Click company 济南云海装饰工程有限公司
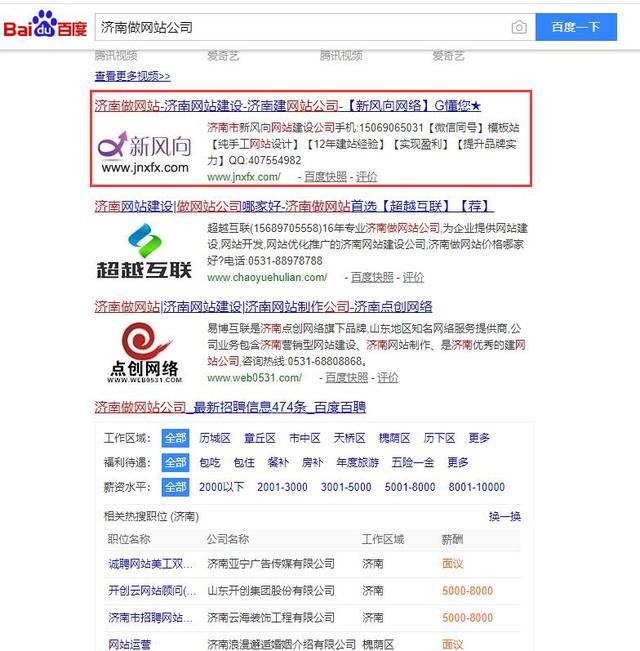Viewport: 640px width, 651px height. 271,617
